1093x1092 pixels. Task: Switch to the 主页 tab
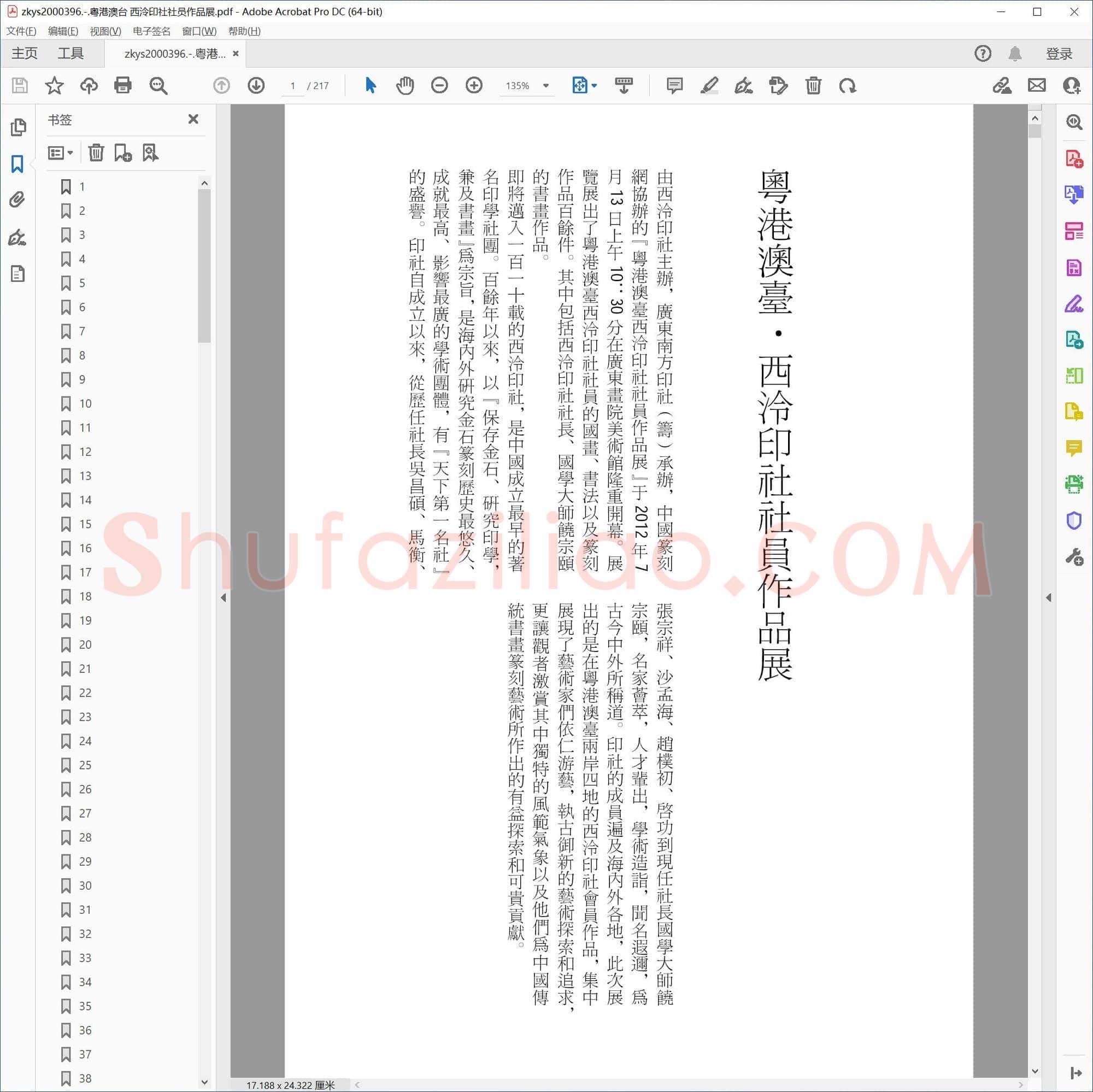25,53
